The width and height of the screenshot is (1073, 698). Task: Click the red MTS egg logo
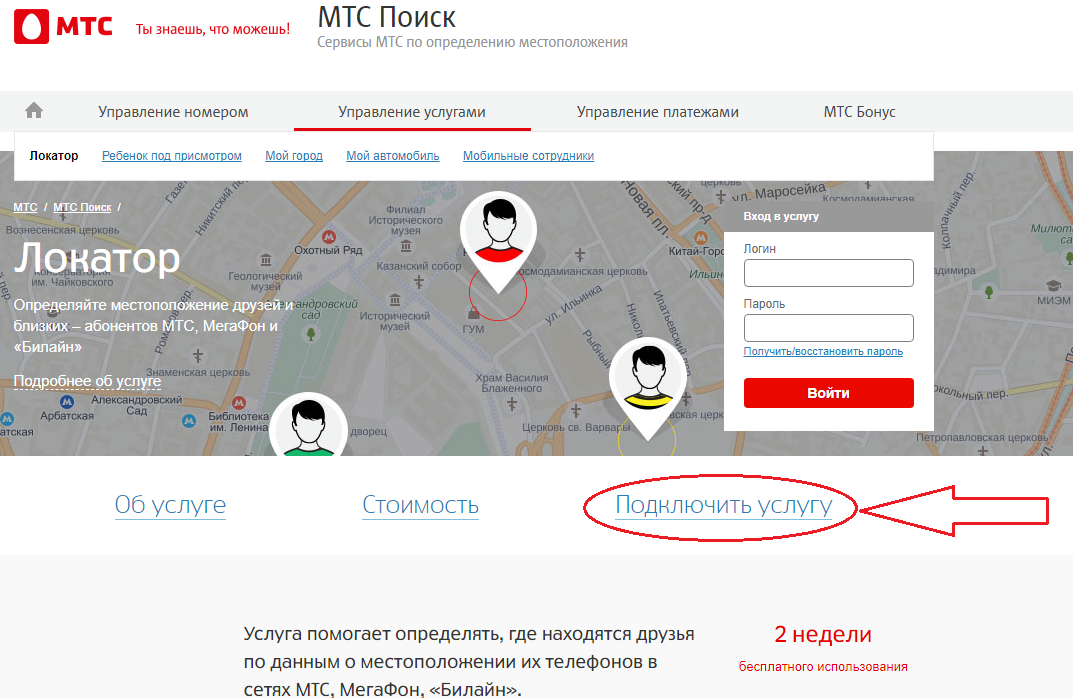coord(31,27)
